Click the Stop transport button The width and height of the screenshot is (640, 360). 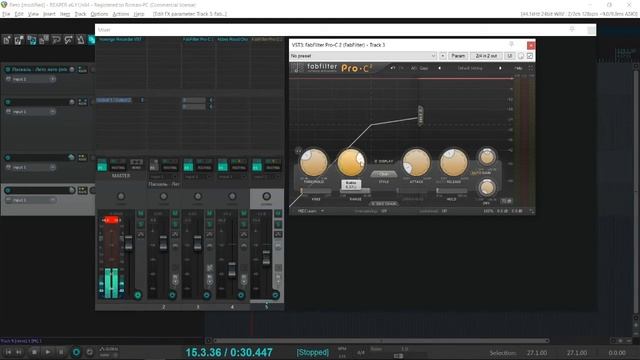pos(34,352)
